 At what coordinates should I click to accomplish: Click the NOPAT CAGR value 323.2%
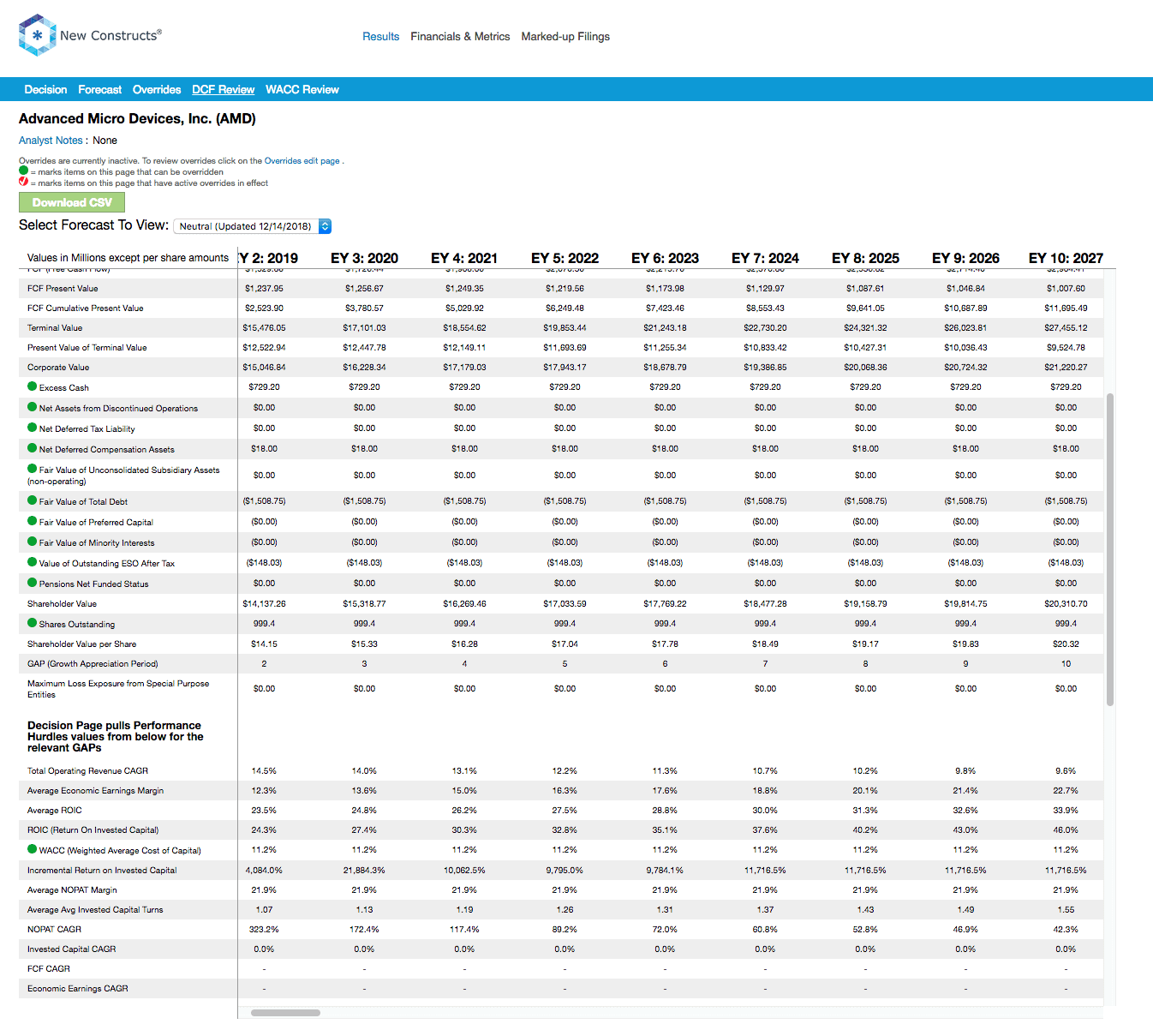pyautogui.click(x=264, y=930)
